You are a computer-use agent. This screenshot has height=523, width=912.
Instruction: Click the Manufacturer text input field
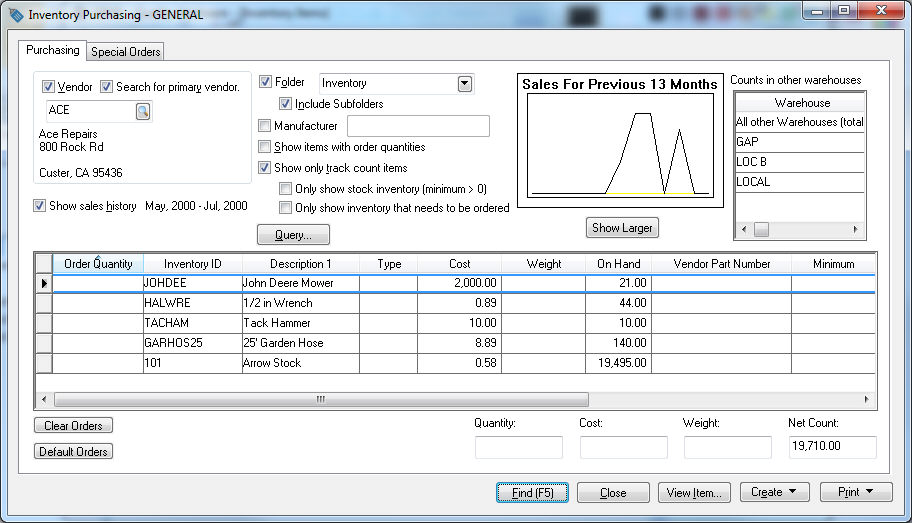coord(417,126)
